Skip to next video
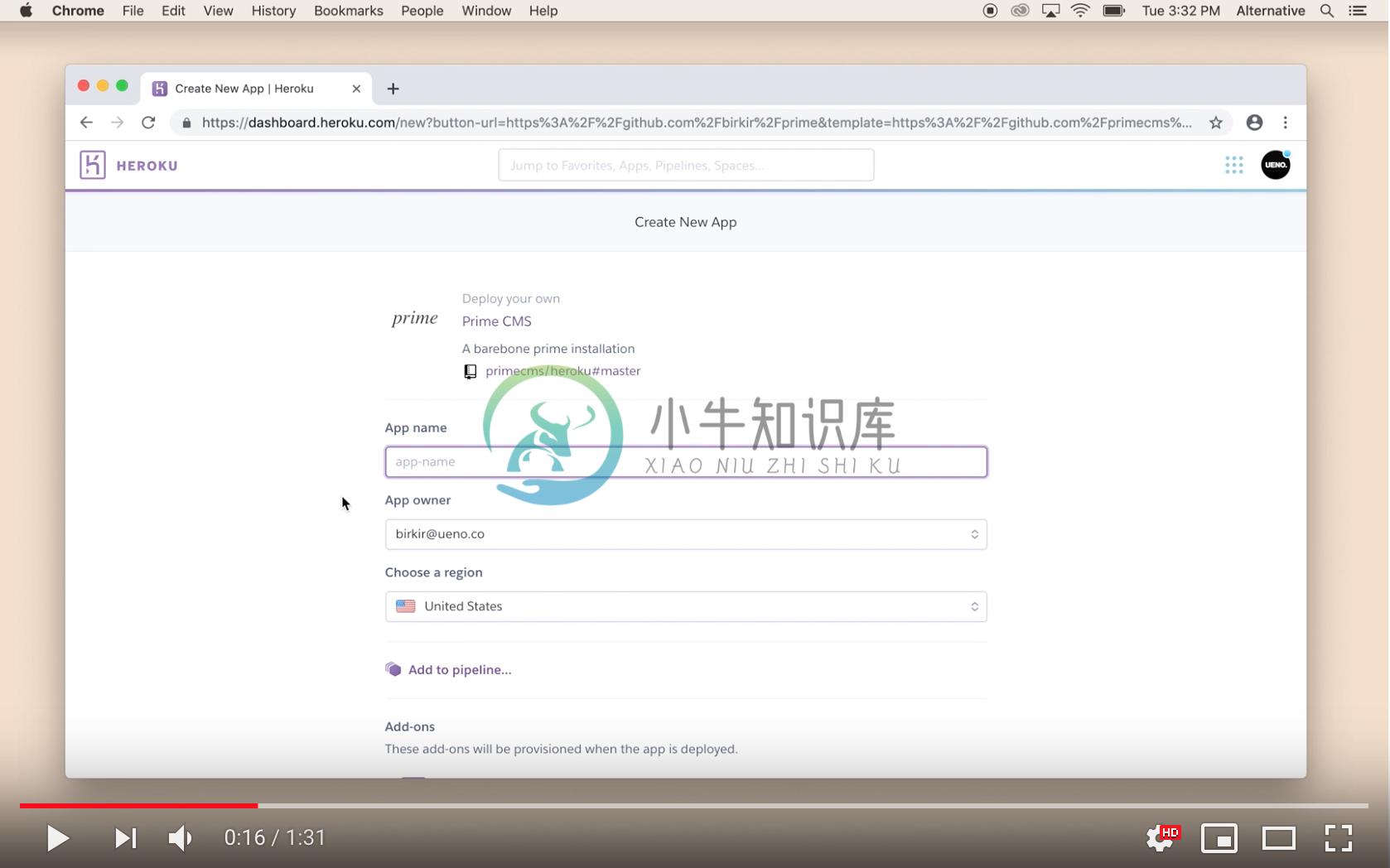Screen dimensions: 1390x868 click(x=125, y=838)
